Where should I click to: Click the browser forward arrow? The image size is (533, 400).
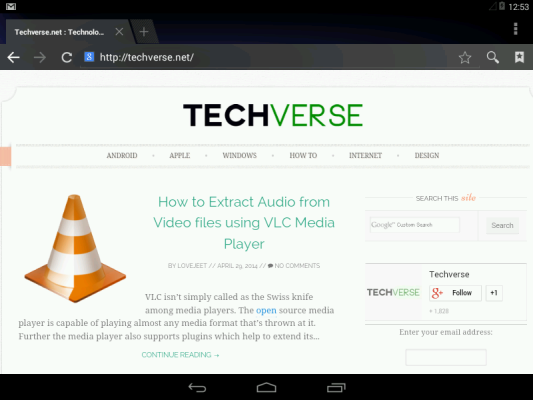[40, 57]
